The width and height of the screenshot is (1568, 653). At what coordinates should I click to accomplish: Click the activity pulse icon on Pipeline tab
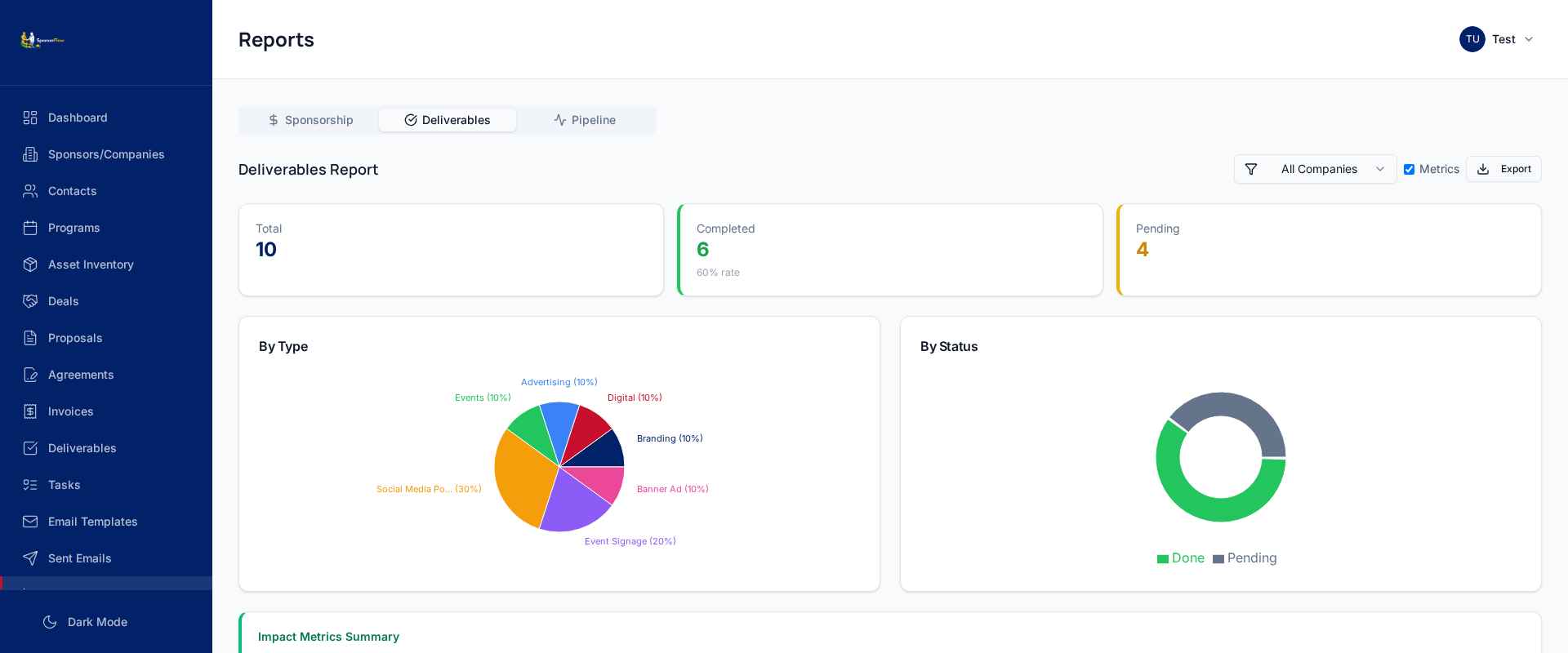coord(560,120)
